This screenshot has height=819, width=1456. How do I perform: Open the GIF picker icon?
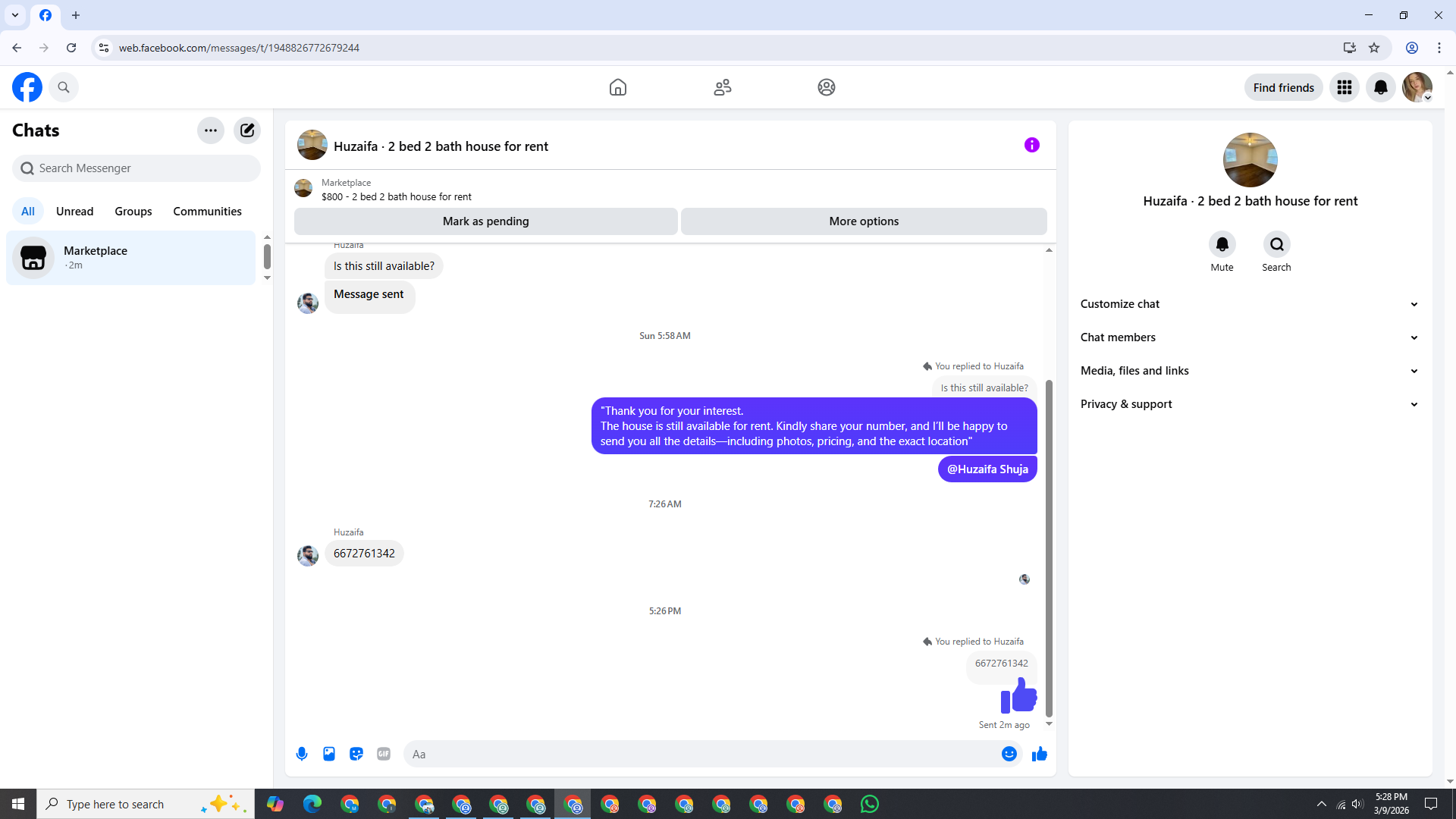384,754
